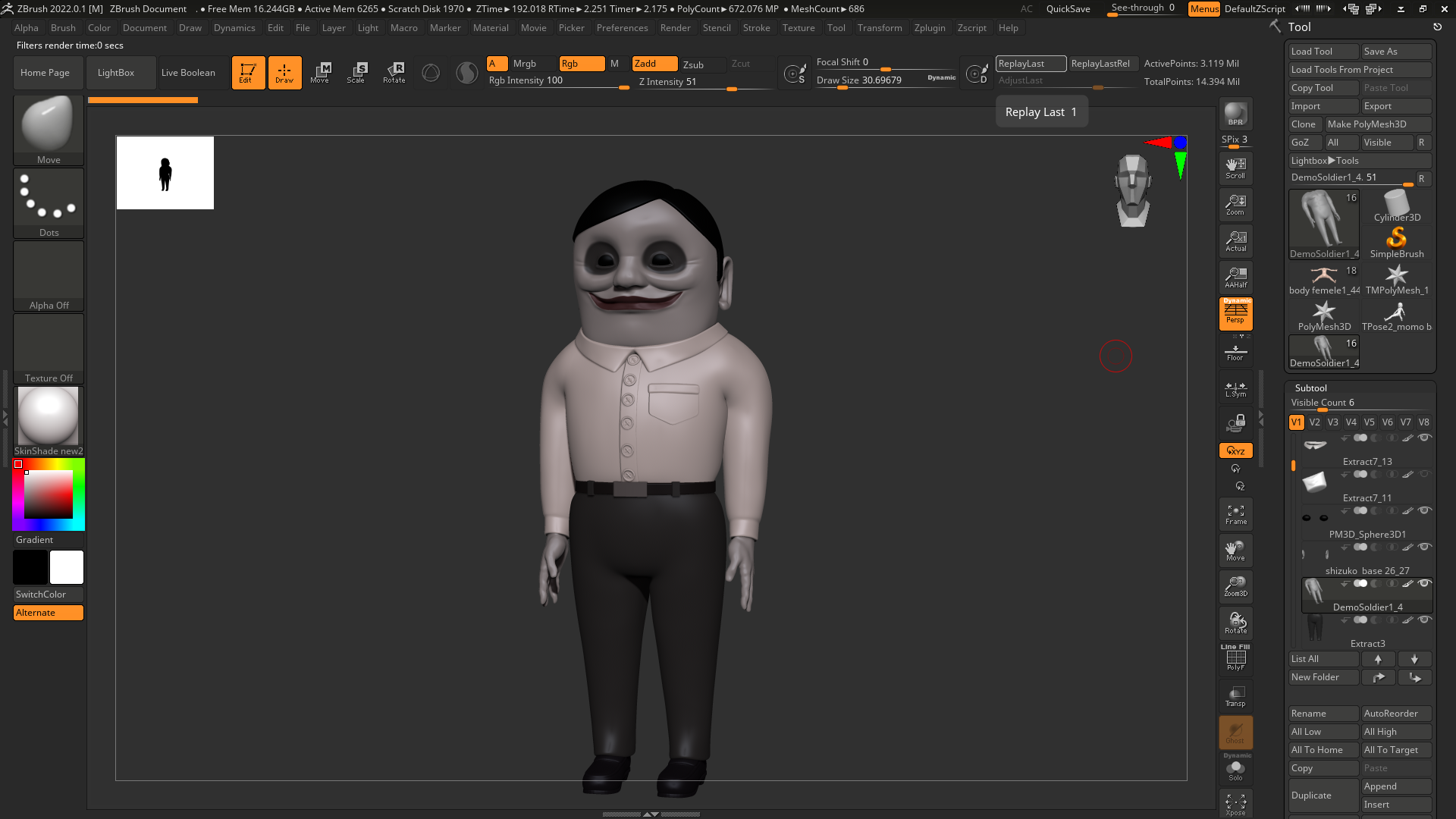This screenshot has width=1456, height=819.
Task: Open the SkinShade material picker
Action: click(48, 416)
